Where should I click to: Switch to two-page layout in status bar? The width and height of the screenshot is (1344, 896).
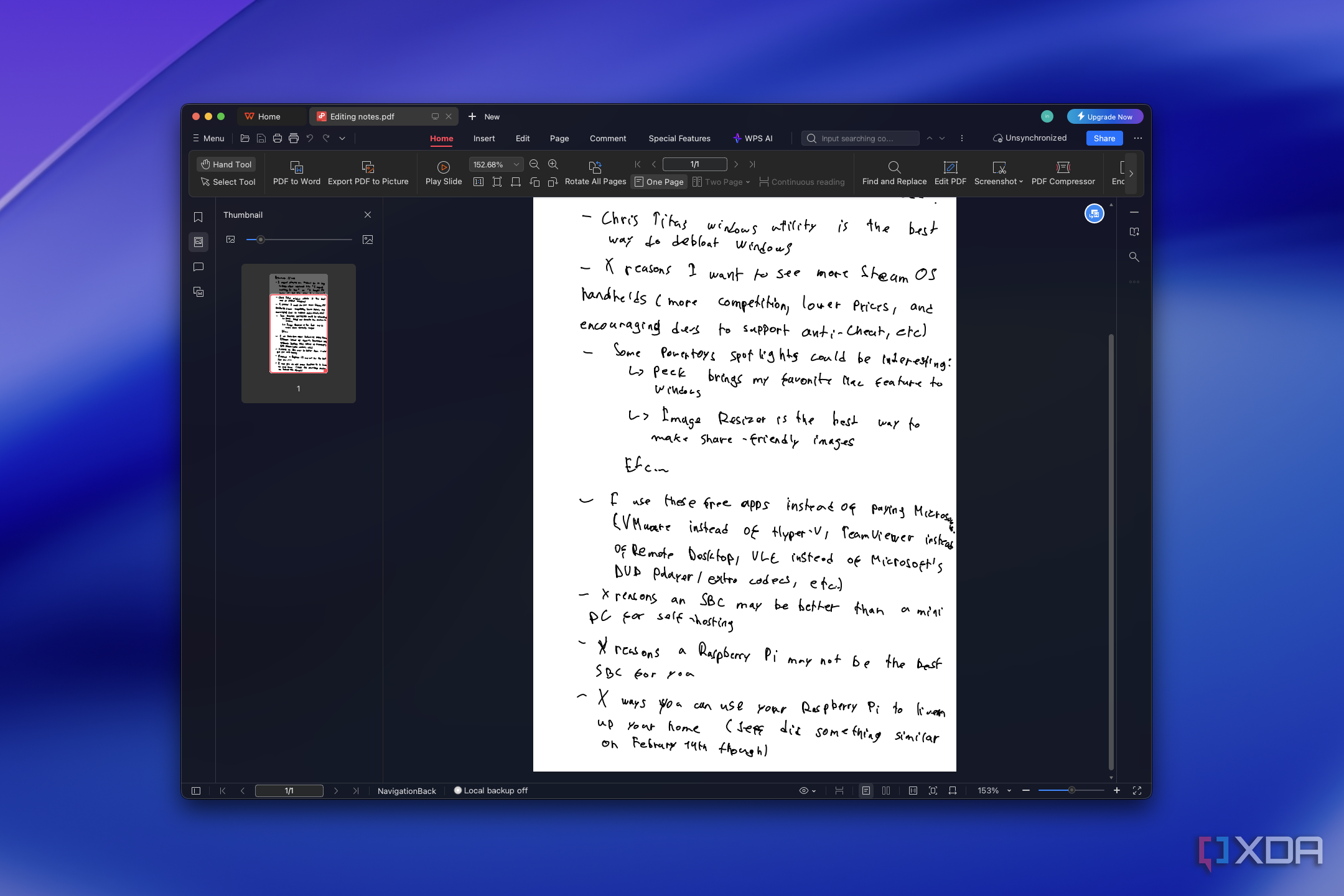point(886,790)
